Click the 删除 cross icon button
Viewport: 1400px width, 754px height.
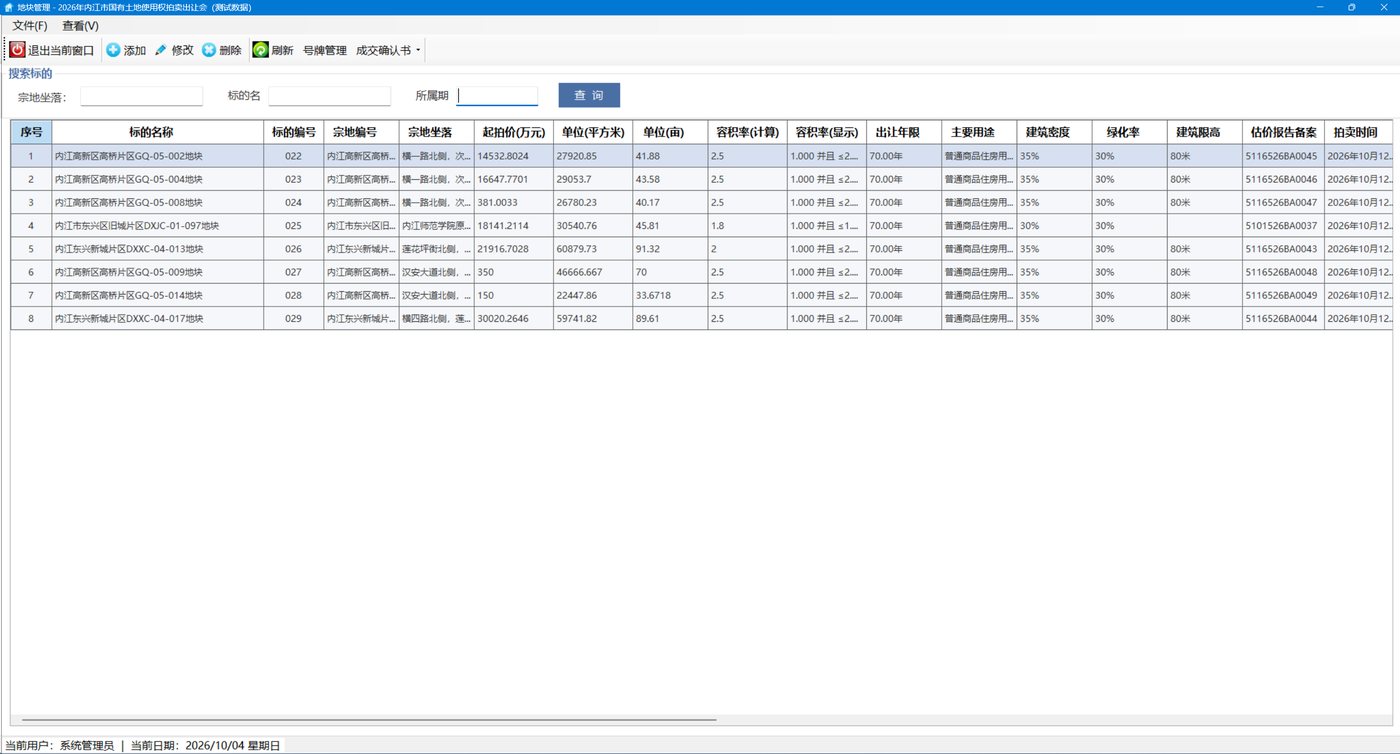coord(222,50)
